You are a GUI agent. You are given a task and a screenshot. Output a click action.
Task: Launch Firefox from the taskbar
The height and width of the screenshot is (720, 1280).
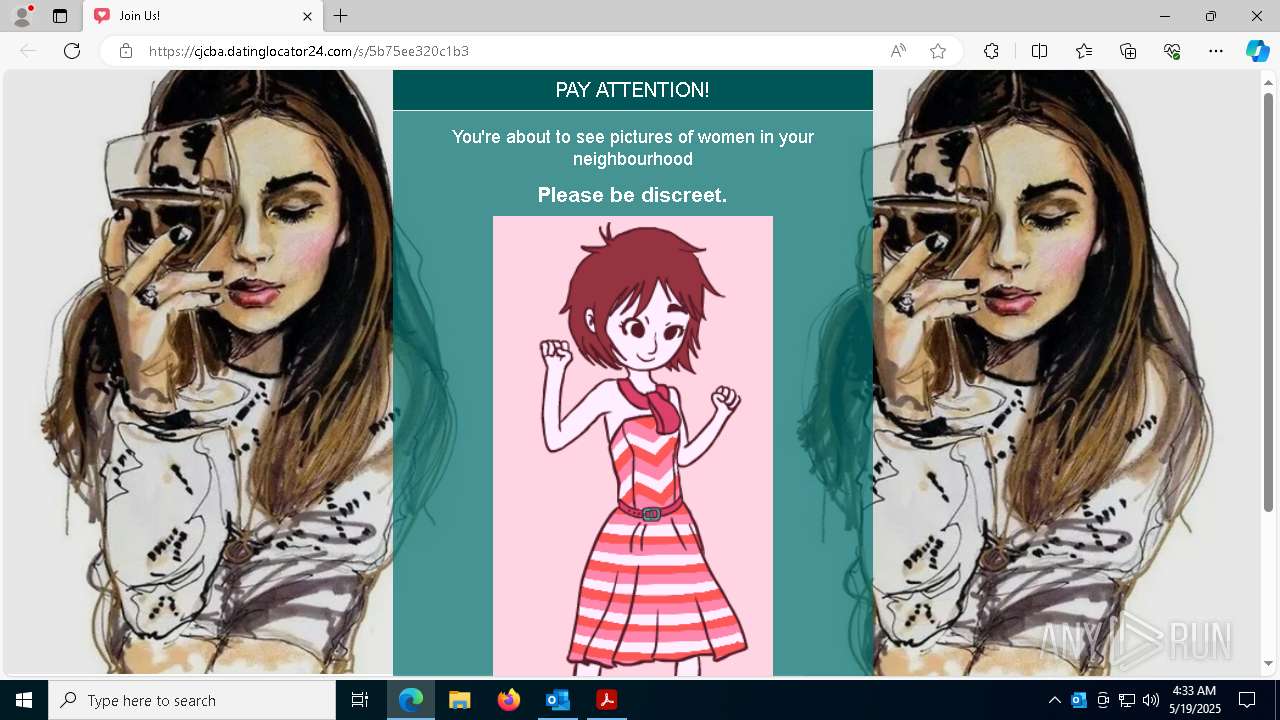tap(508, 700)
